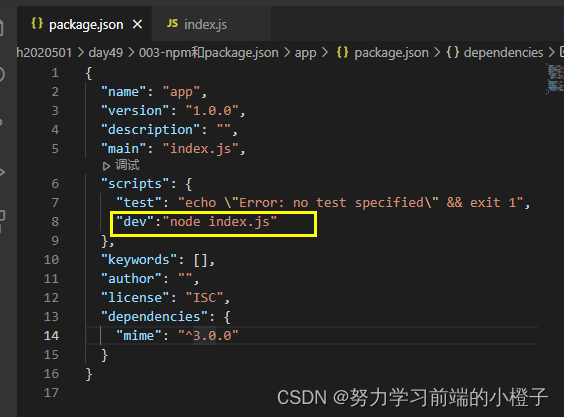Click the JS icon on index.js tab
This screenshot has width=564, height=417.
172,24
